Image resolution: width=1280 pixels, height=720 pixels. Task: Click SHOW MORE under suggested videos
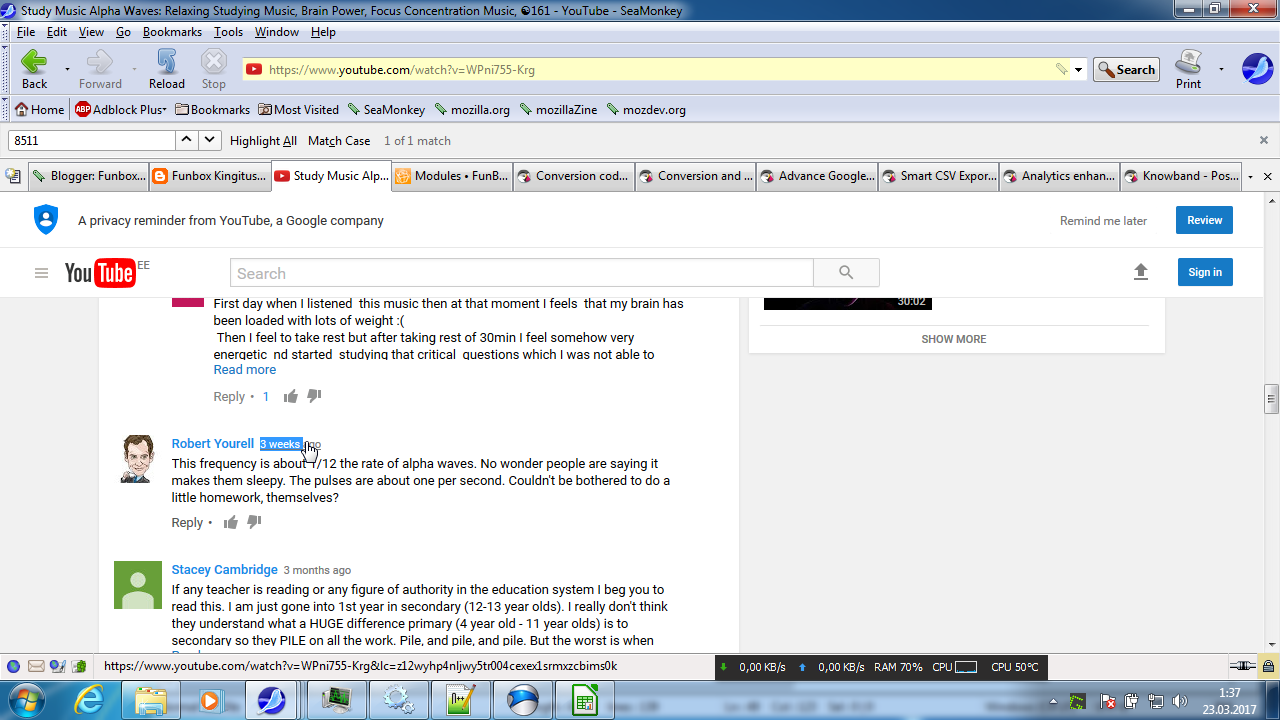point(954,339)
